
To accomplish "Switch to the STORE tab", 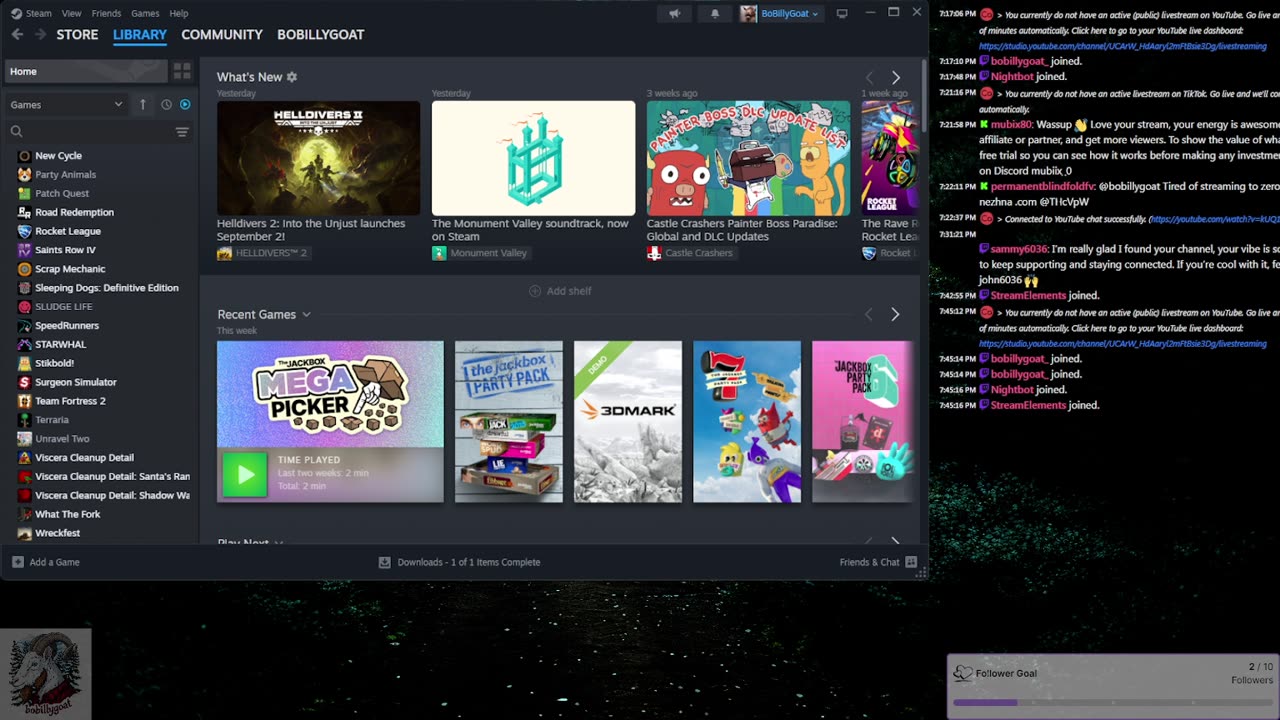I will coord(77,34).
